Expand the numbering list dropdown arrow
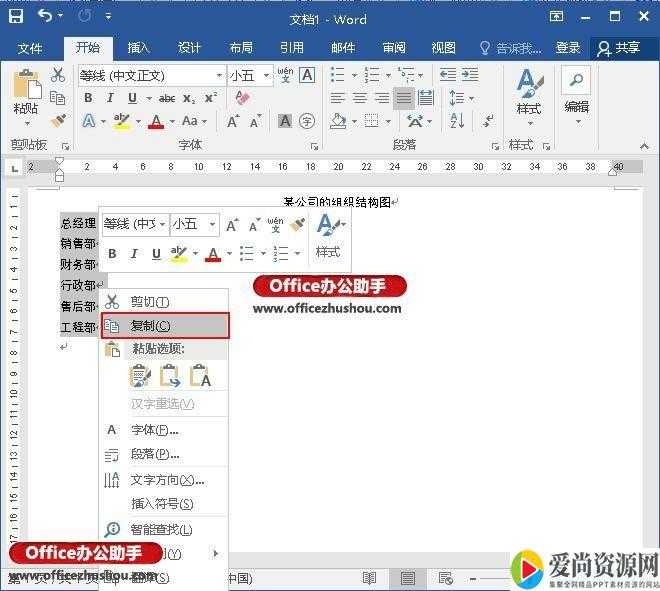The height and width of the screenshot is (591, 660). click(389, 76)
